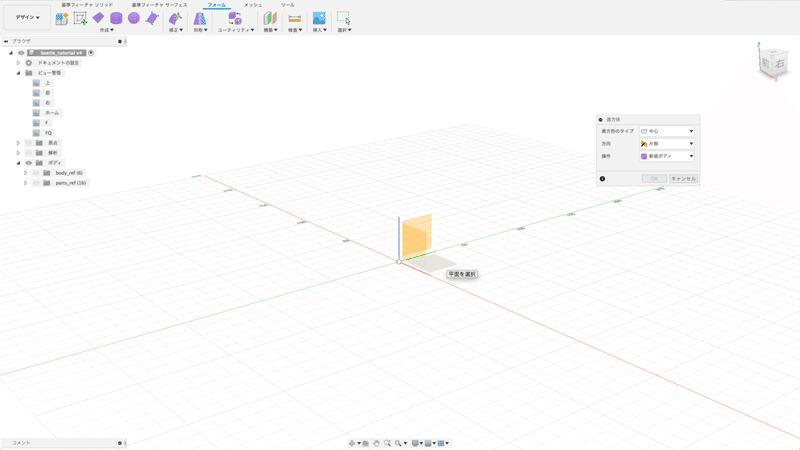The height and width of the screenshot is (450, 800).
Task: Click the Browser panel options dot
Action: (x=120, y=41)
